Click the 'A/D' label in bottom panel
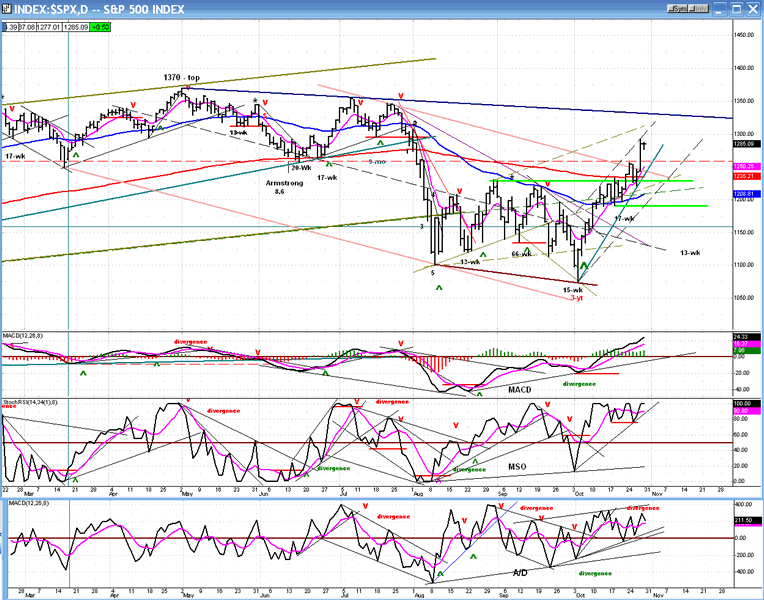Screen dimensions: 764x600 [x=520, y=573]
